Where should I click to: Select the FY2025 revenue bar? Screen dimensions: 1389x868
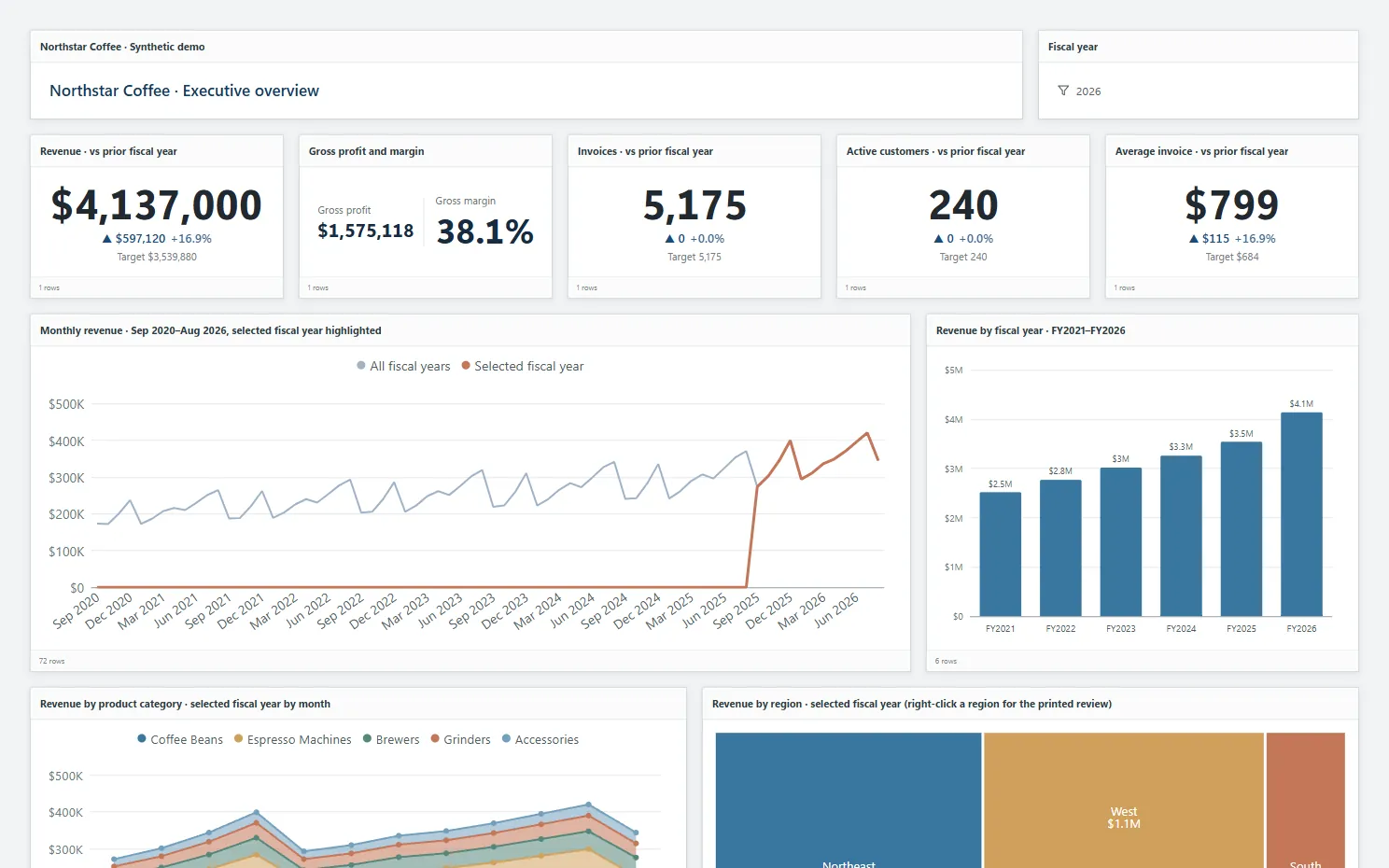click(1242, 529)
